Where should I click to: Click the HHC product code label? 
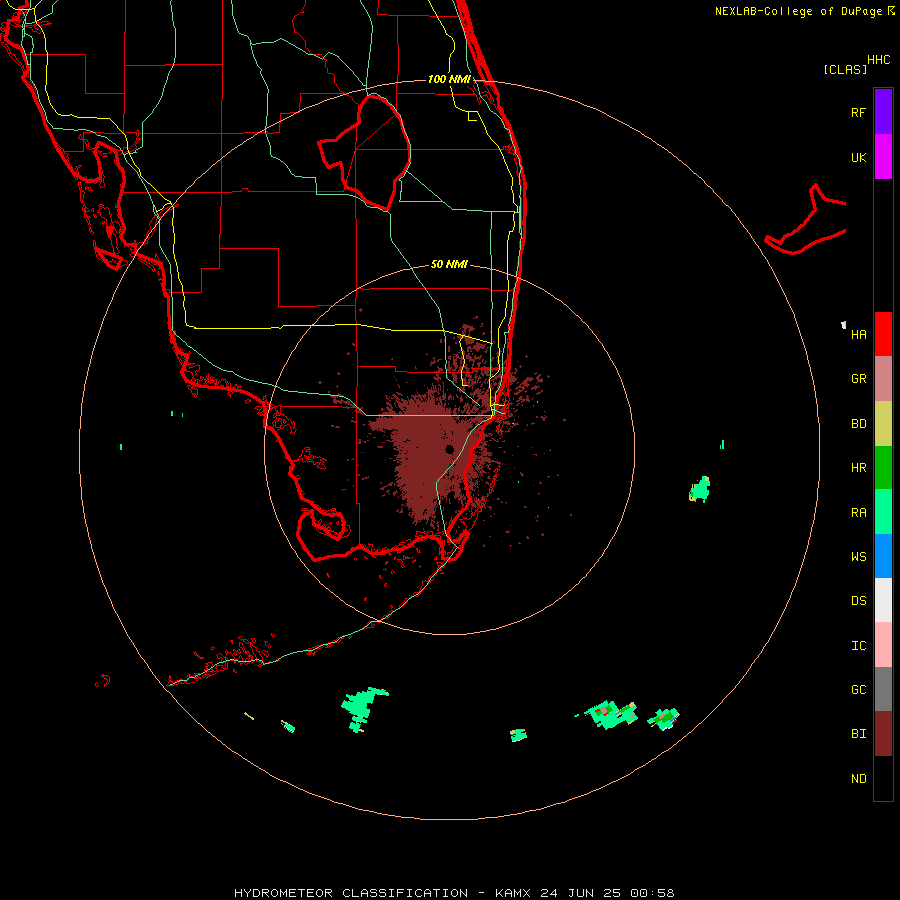point(879,60)
